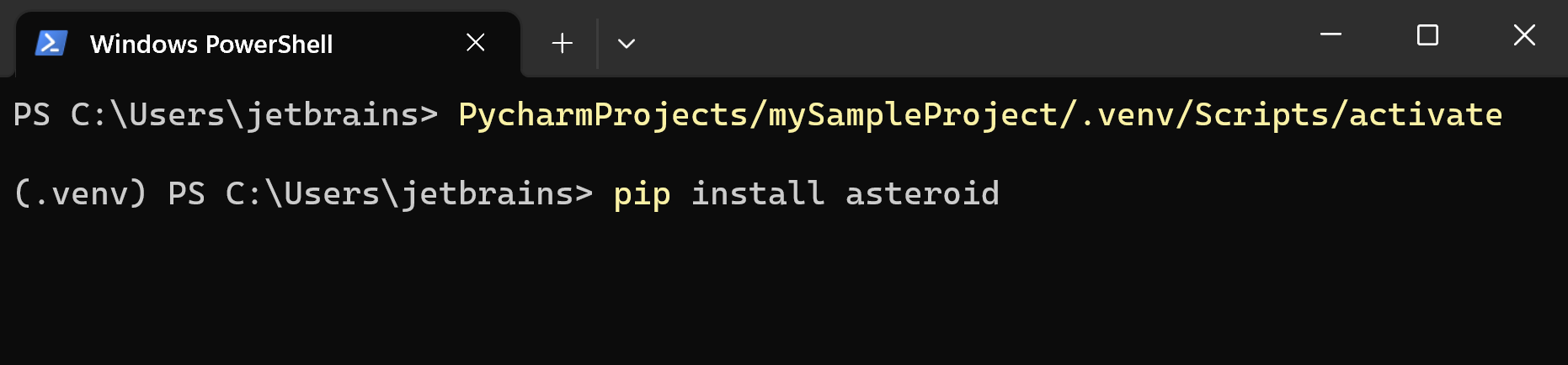Close the Windows PowerShell tab
The width and height of the screenshot is (1568, 365).
(476, 42)
